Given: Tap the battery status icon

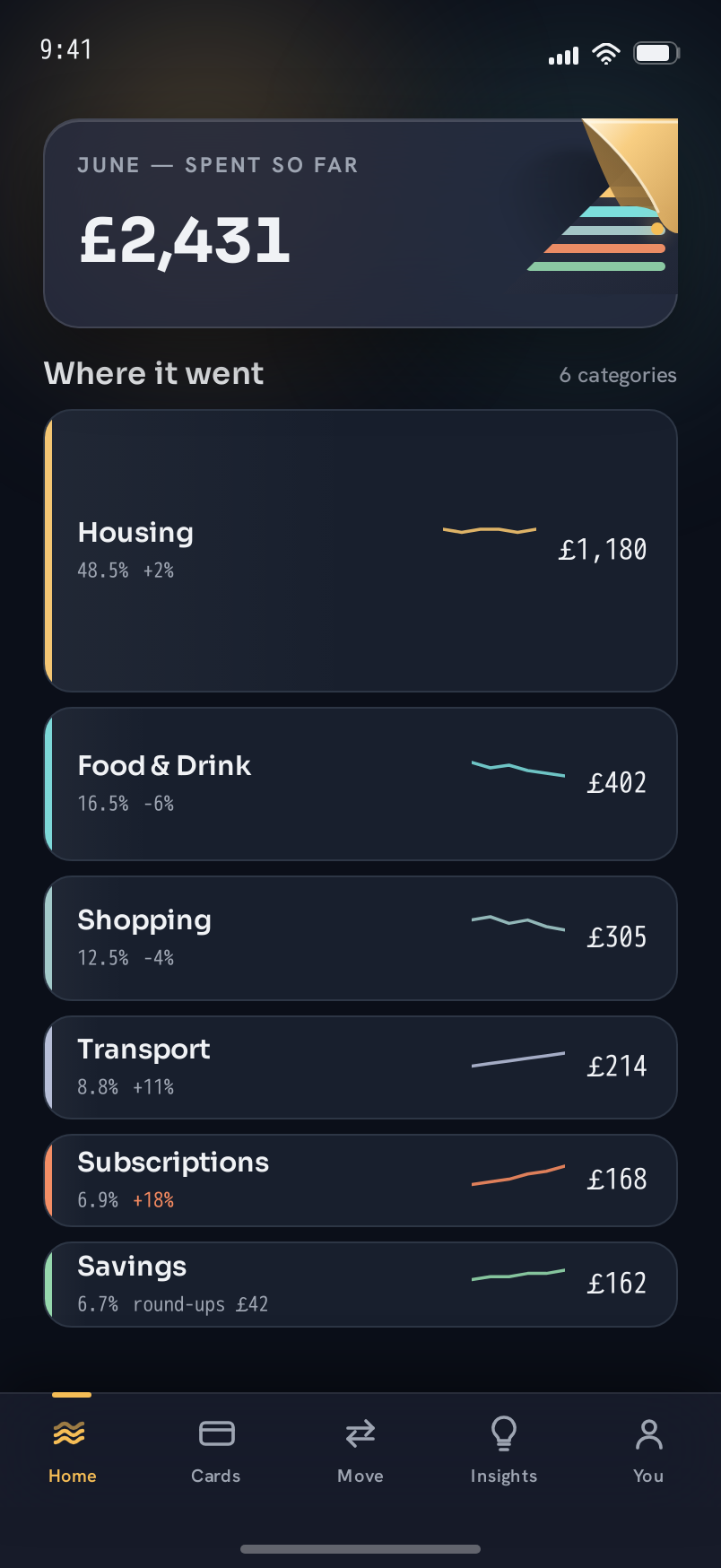Looking at the screenshot, I should (x=657, y=54).
